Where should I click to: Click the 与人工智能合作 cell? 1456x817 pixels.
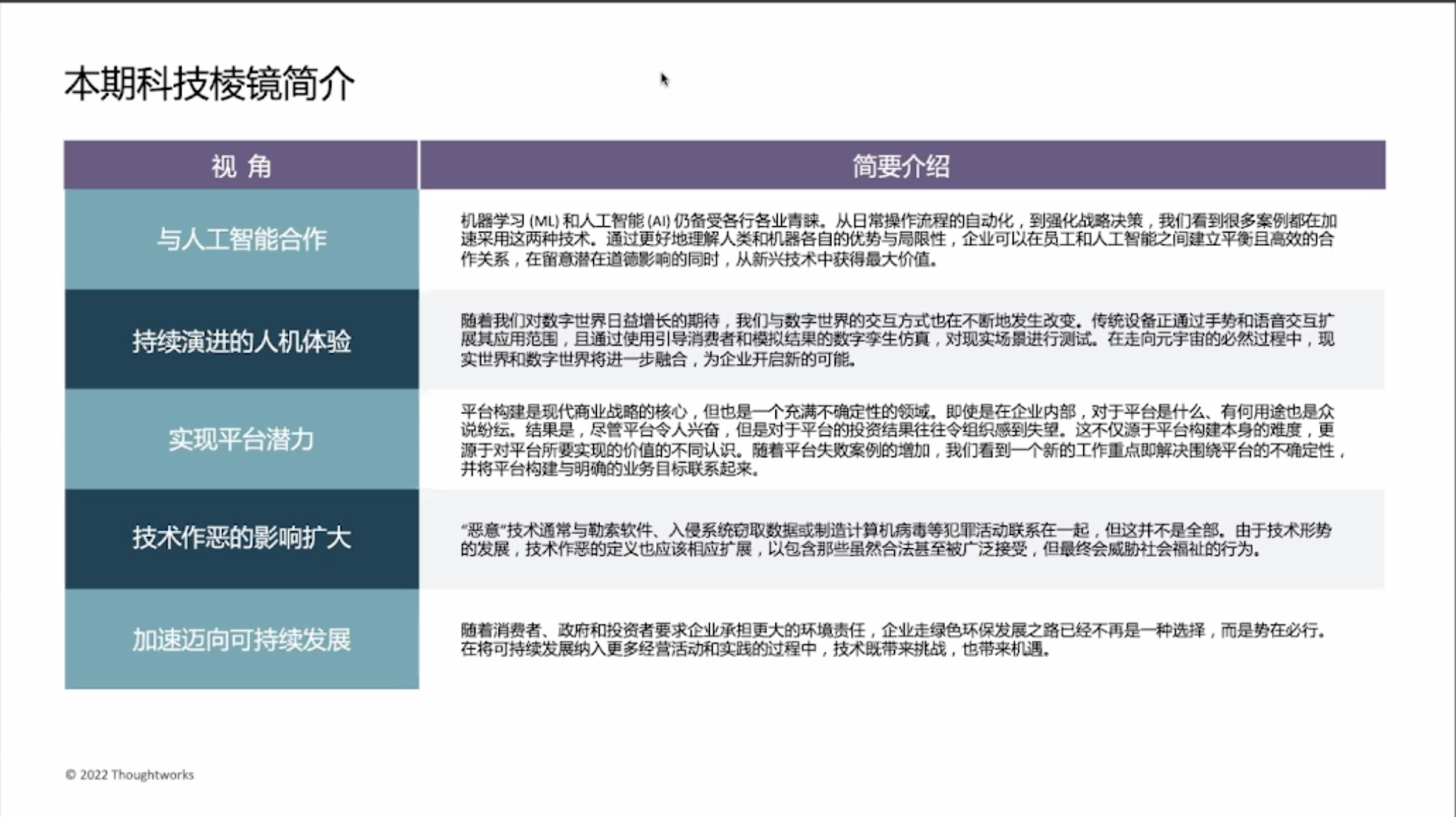point(241,240)
